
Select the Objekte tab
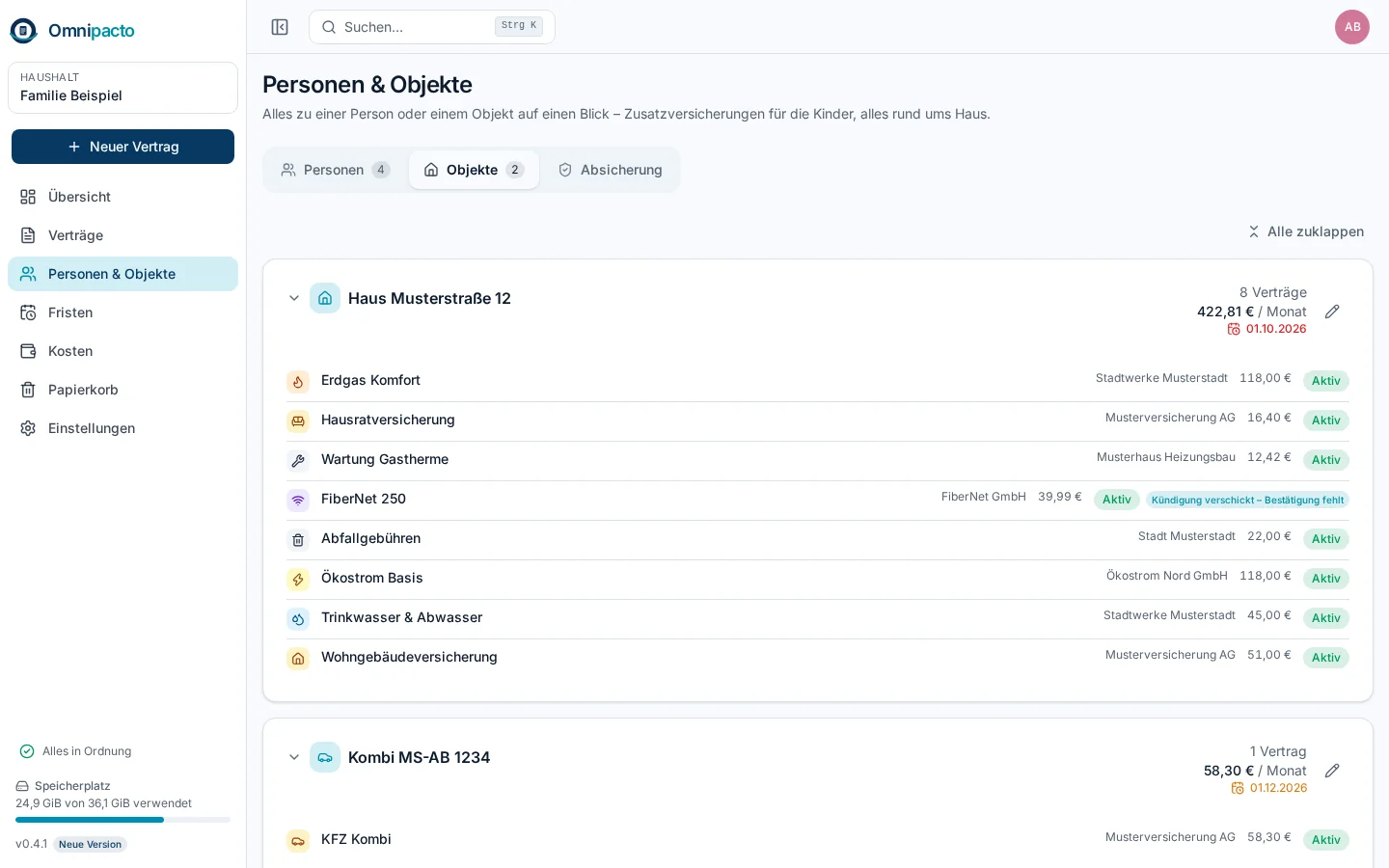(474, 170)
